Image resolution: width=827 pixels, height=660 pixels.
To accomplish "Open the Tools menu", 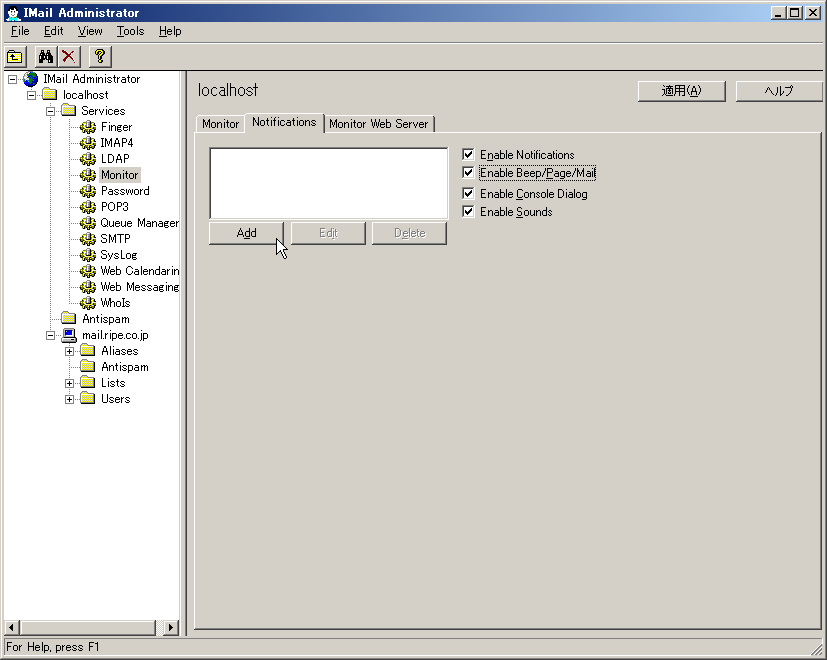I will (x=130, y=31).
